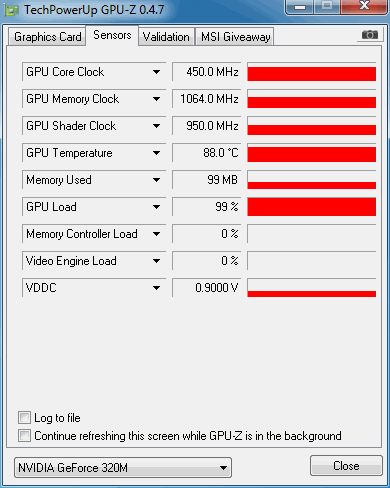Expand the VDDC sensor dropdown
The image size is (390, 488).
point(156,288)
